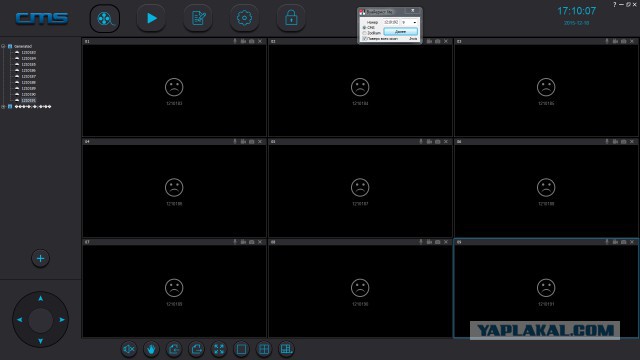Start recording in video pane 01
The height and width of the screenshot is (360, 640).
tap(243, 41)
